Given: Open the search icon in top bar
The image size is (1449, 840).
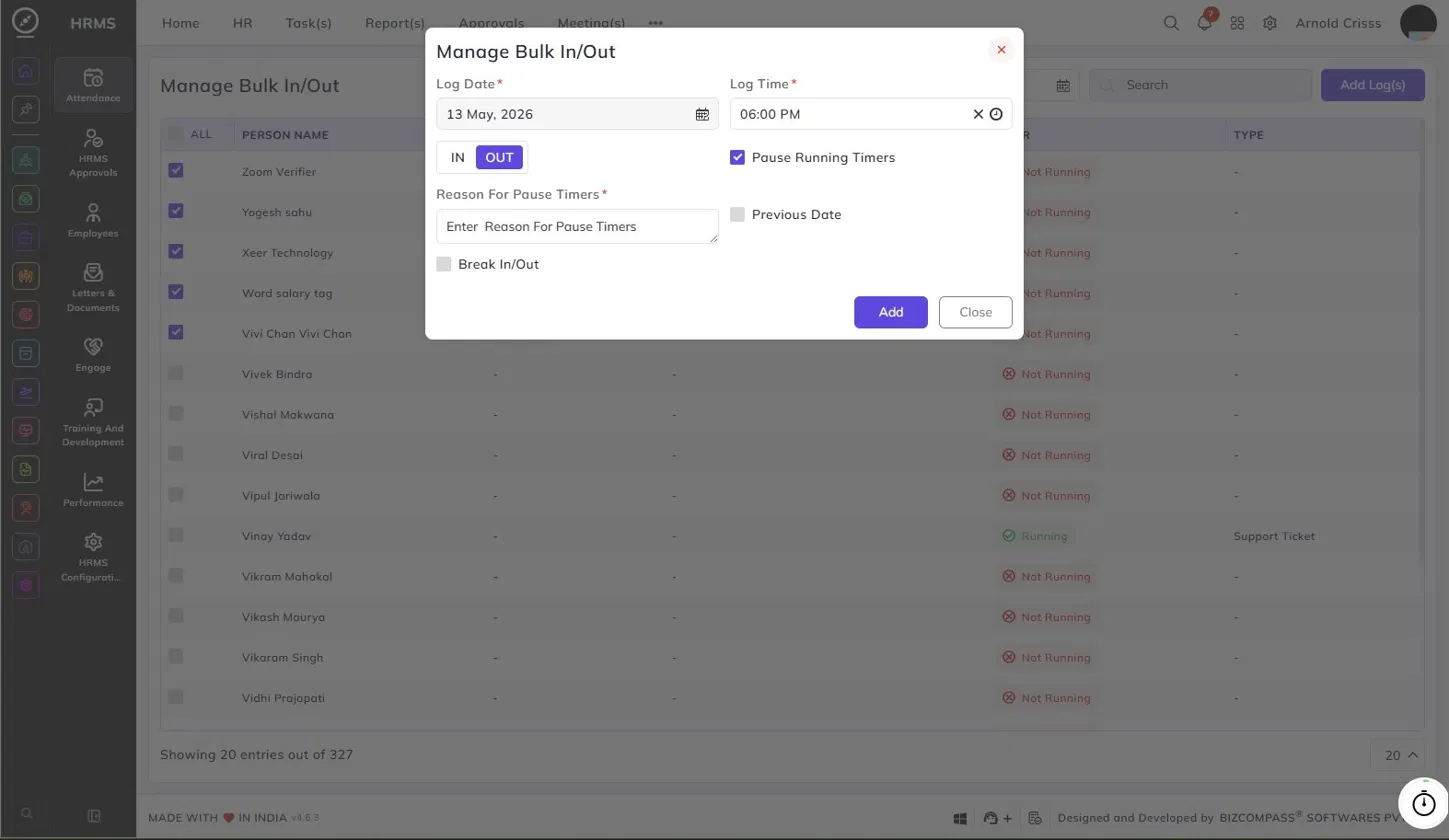Looking at the screenshot, I should tap(1171, 23).
